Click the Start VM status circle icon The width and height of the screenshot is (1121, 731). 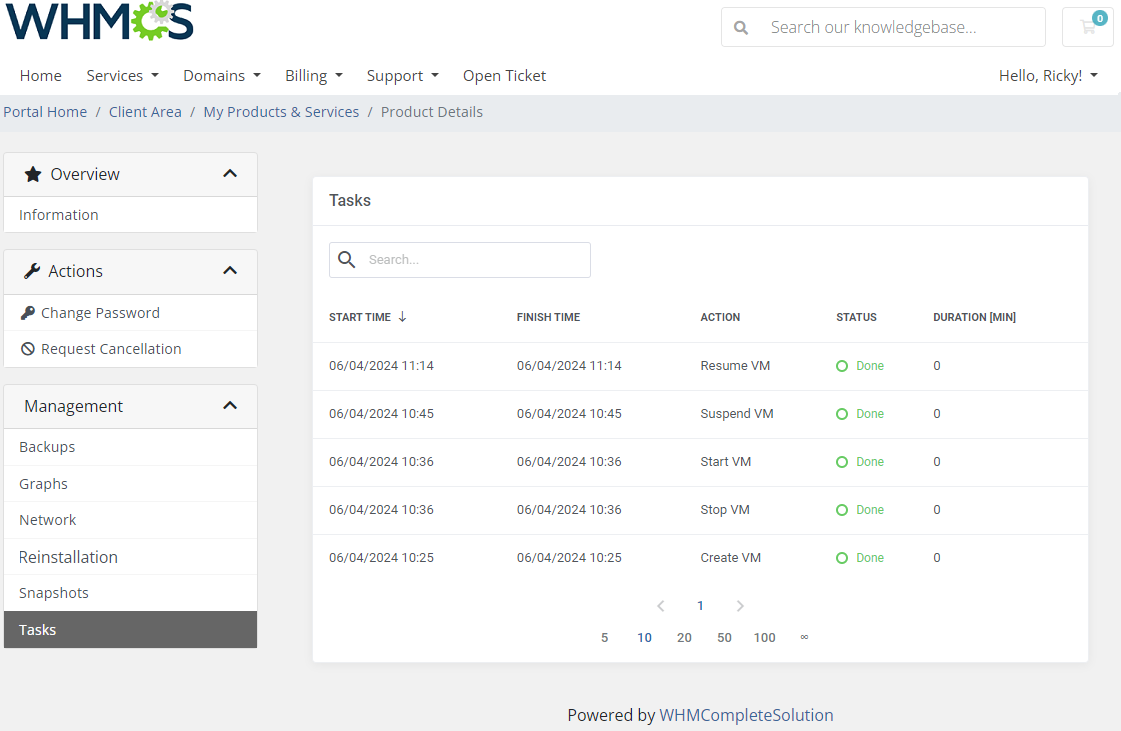[842, 462]
